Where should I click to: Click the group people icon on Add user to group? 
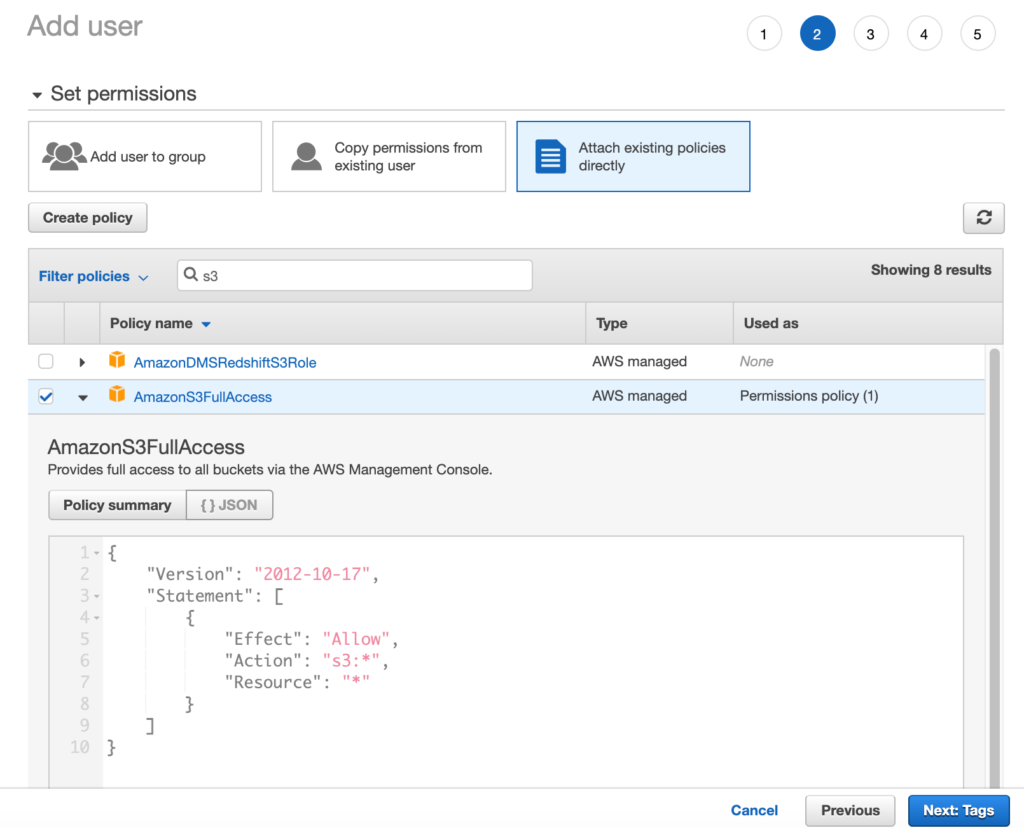pos(64,156)
